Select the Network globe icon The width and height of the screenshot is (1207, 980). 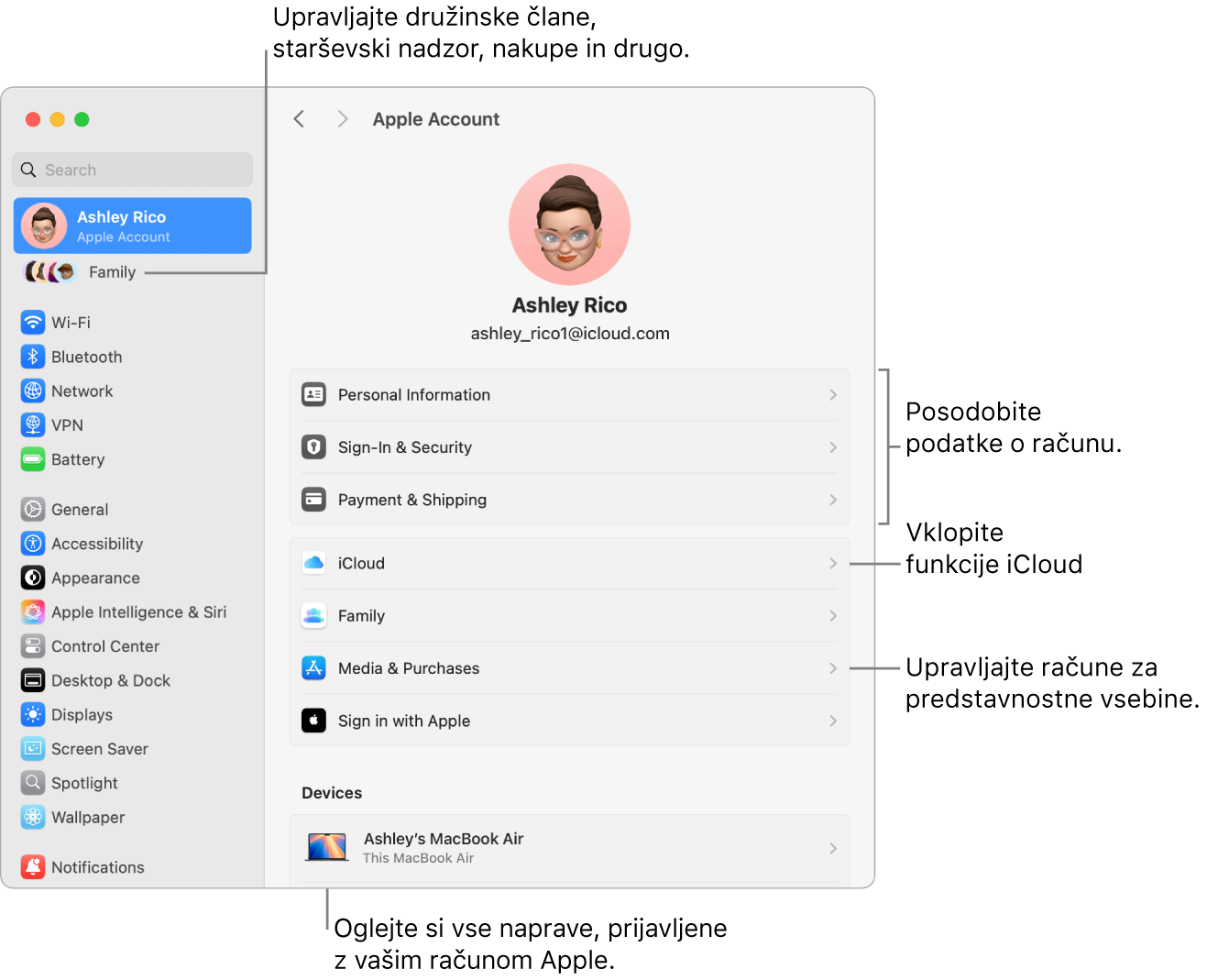point(33,391)
